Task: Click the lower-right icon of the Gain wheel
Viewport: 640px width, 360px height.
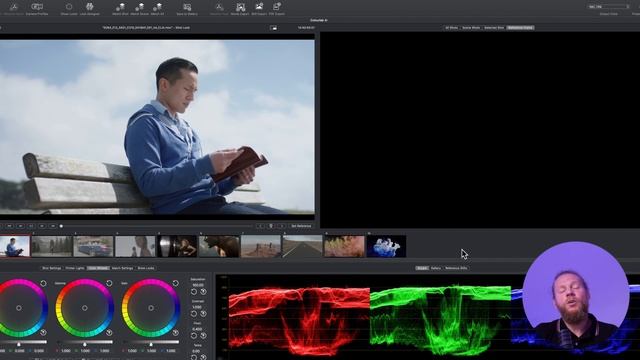Action: click(x=176, y=333)
